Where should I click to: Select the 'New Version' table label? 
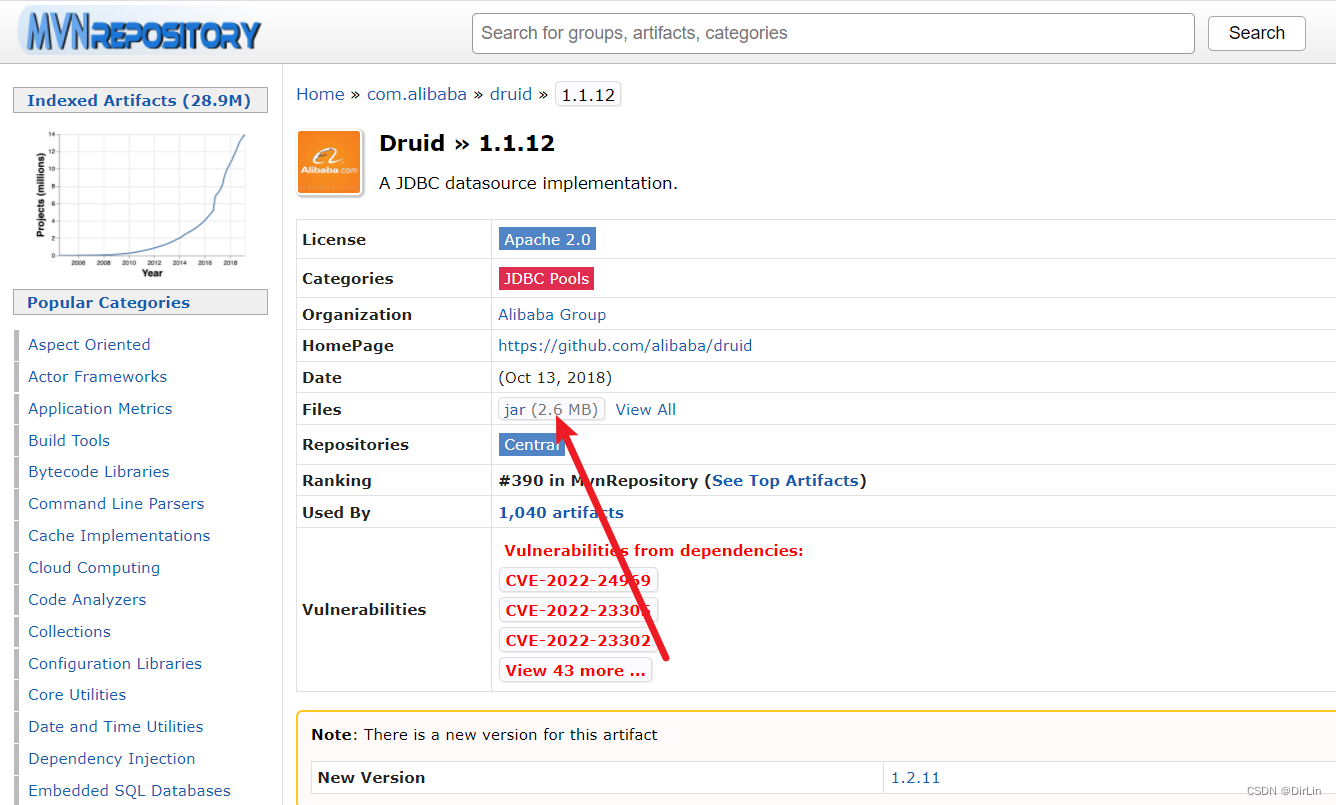[x=371, y=777]
